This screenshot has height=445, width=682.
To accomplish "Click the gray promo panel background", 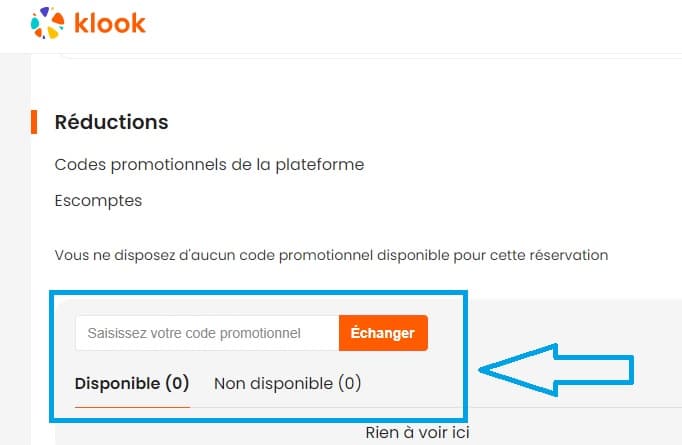I will click(560, 318).
